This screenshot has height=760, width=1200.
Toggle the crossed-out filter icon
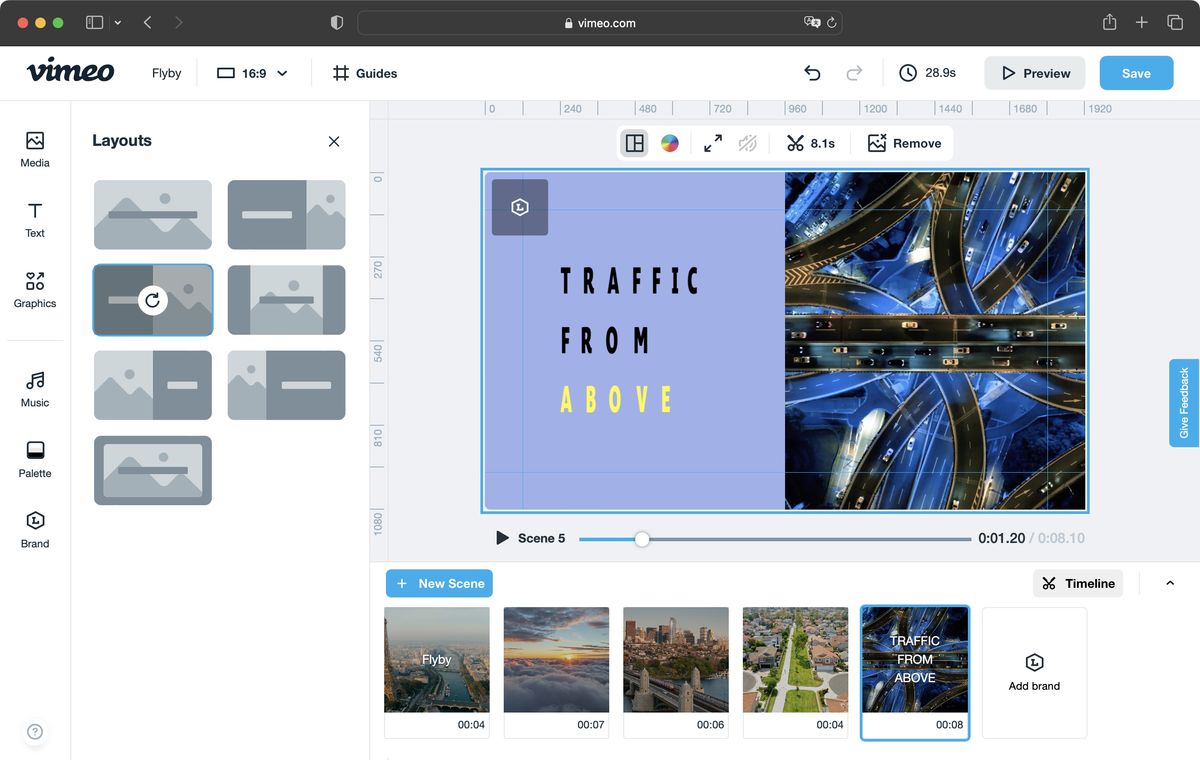748,143
